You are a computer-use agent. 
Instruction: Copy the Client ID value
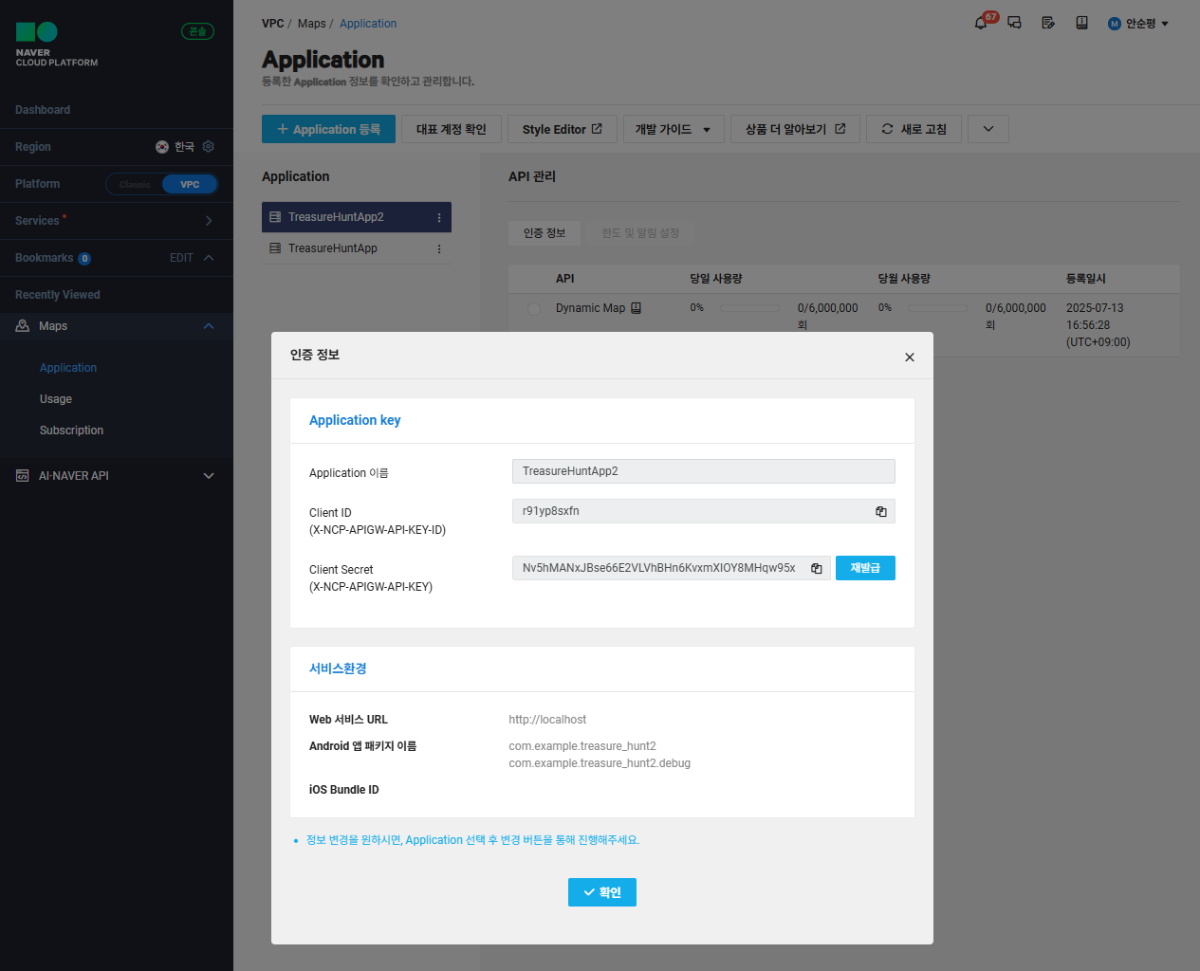881,511
